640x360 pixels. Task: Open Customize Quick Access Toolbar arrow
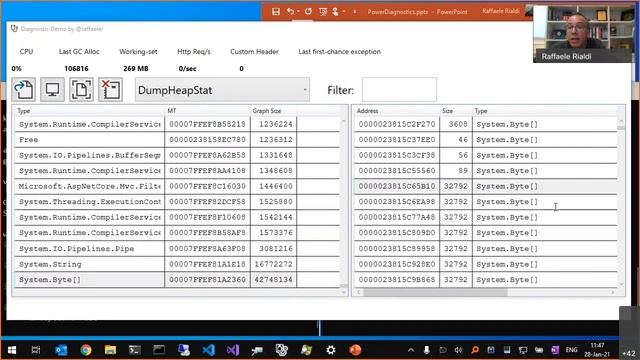354,11
